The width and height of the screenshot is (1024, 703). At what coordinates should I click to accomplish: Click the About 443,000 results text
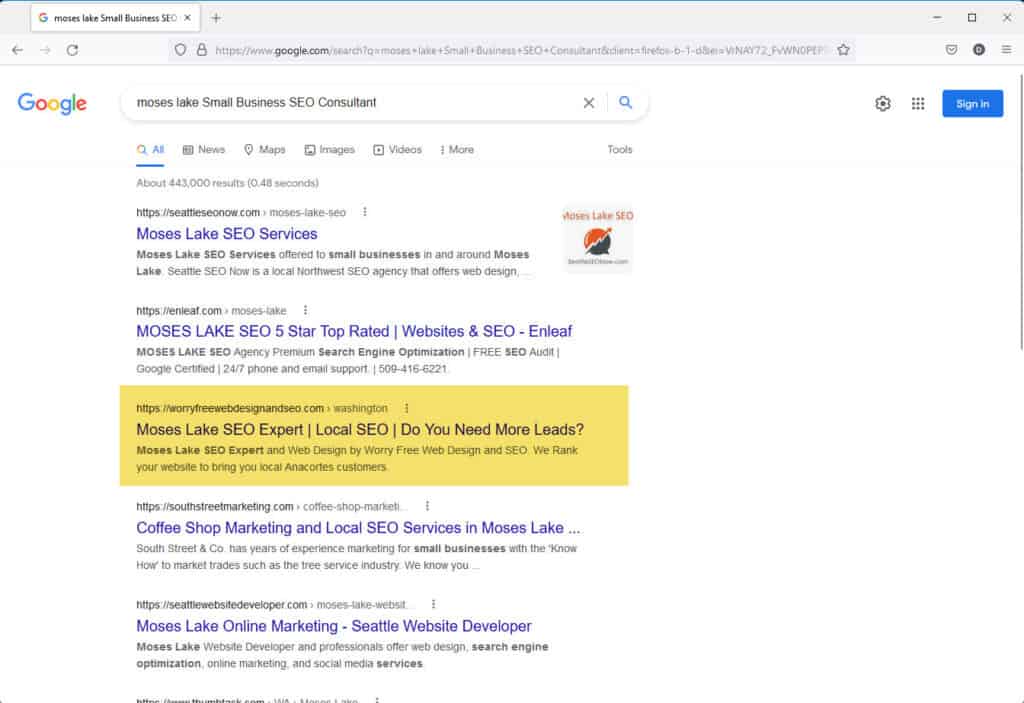227,183
